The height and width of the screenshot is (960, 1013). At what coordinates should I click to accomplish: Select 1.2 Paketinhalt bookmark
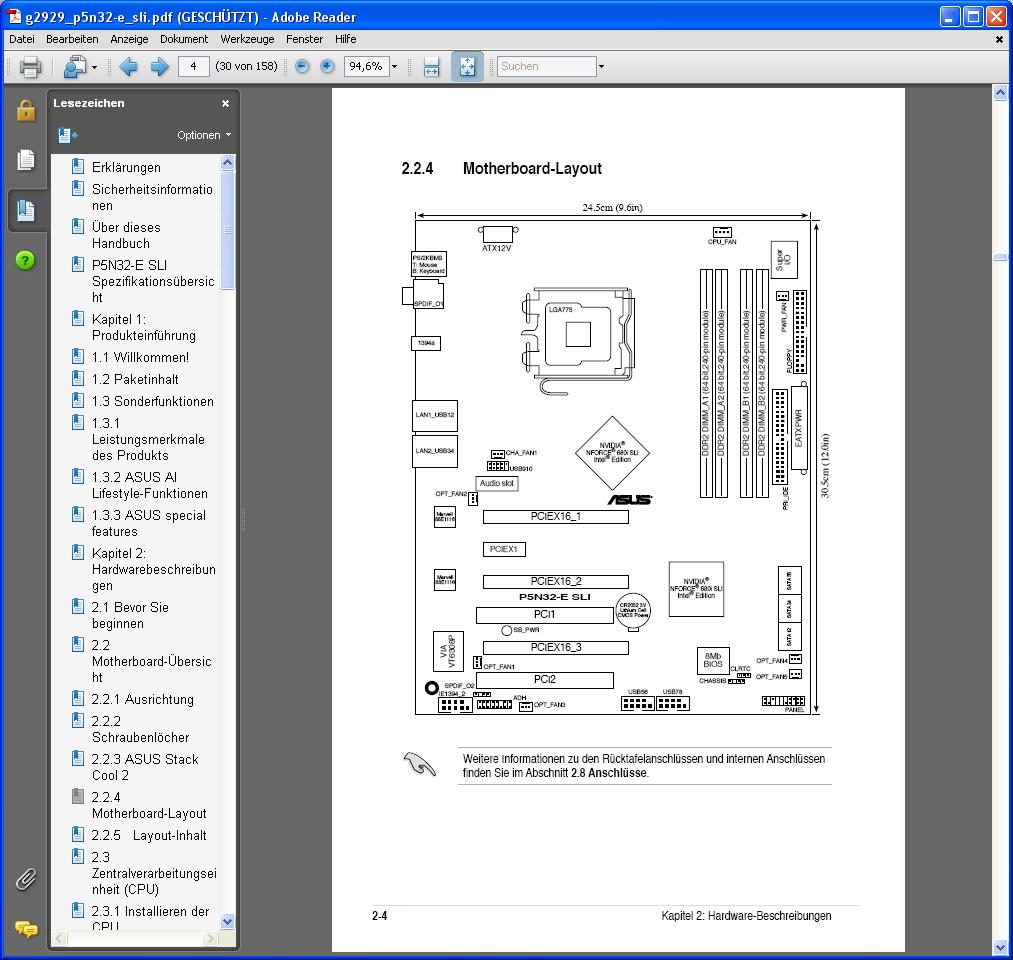(135, 379)
